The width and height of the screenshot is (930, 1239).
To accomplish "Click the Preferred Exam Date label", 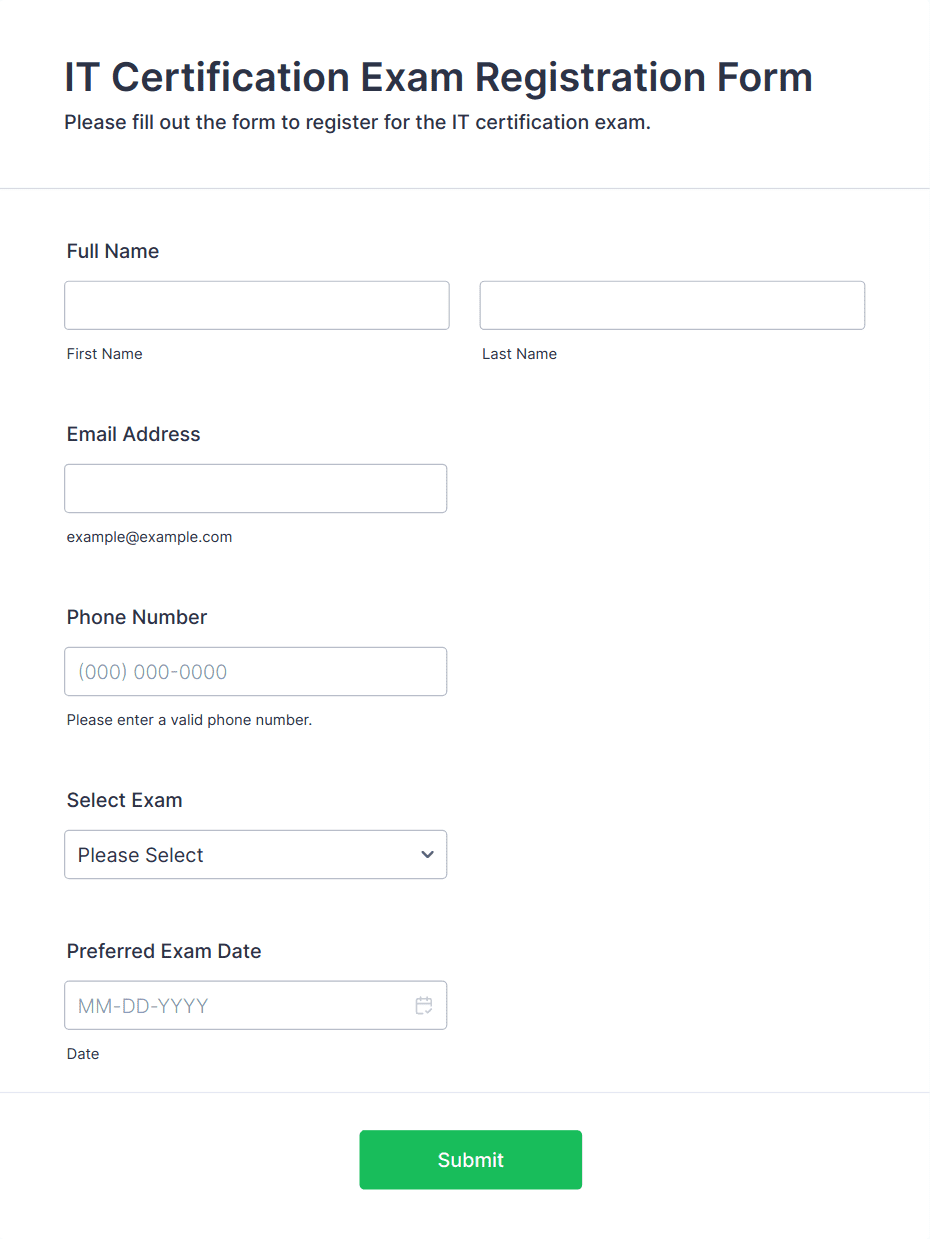I will tap(164, 951).
